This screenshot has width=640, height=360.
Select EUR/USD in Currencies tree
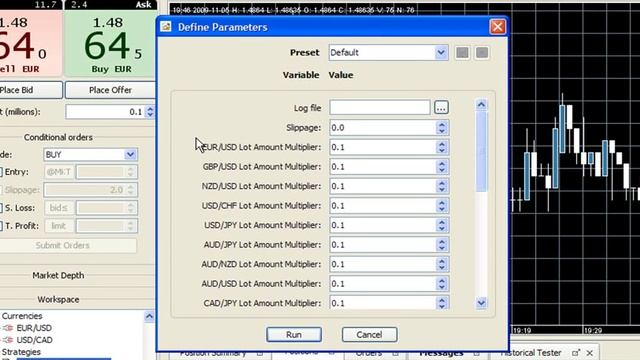point(34,328)
